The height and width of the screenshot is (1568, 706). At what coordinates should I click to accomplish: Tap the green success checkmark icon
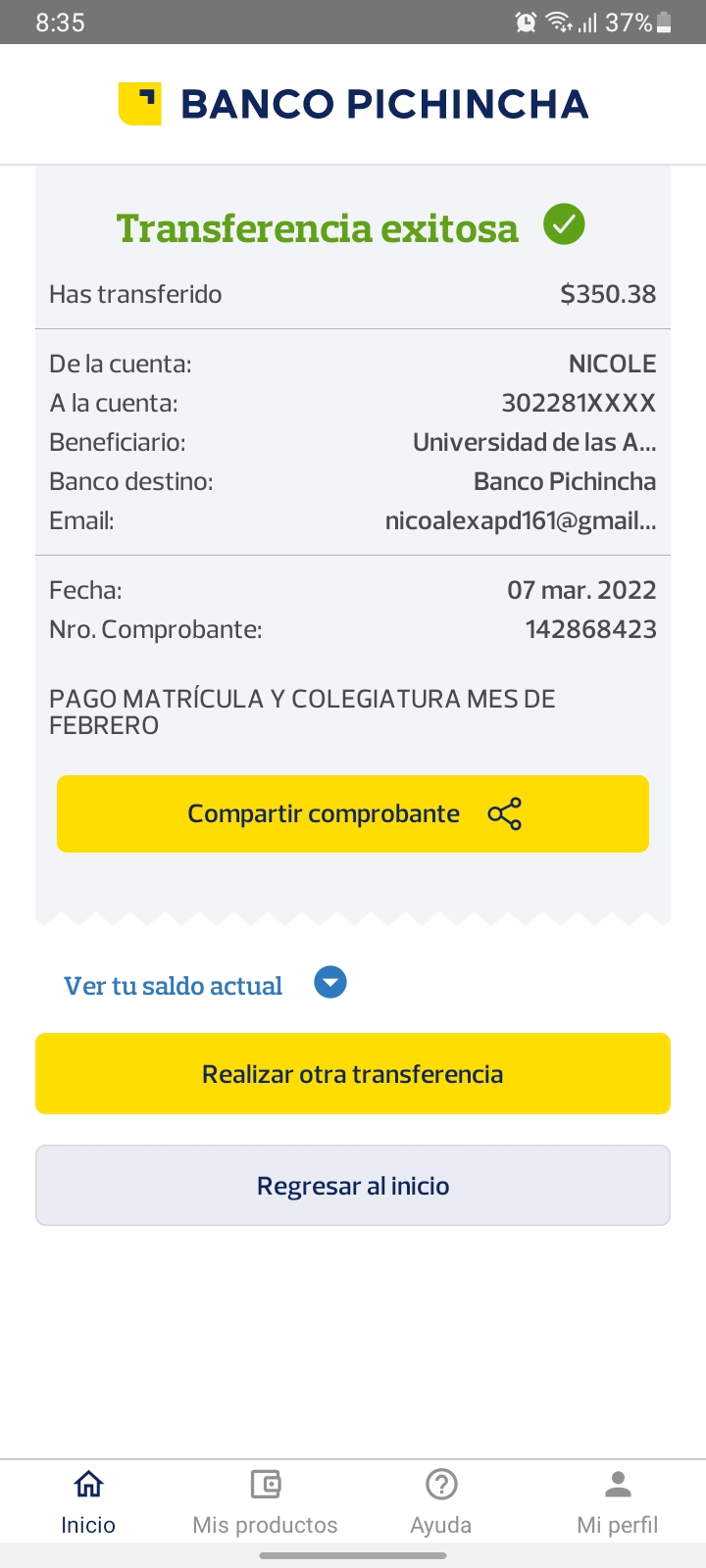coord(564,225)
